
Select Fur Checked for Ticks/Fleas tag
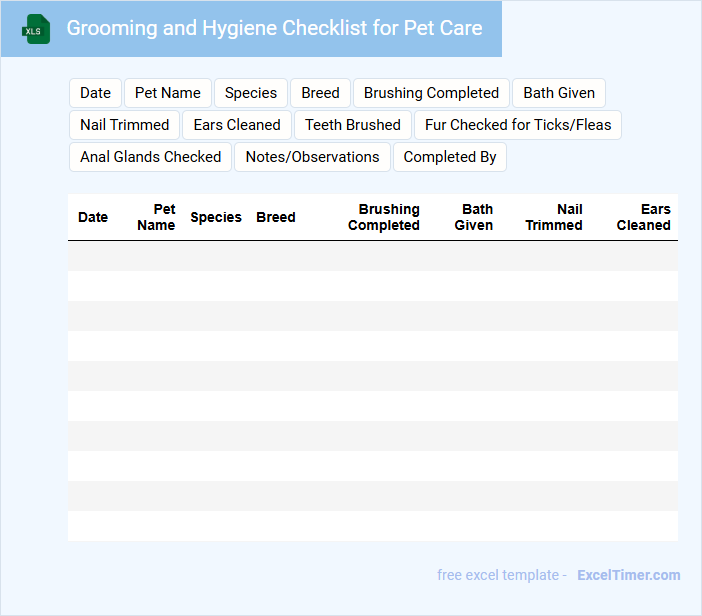518,125
